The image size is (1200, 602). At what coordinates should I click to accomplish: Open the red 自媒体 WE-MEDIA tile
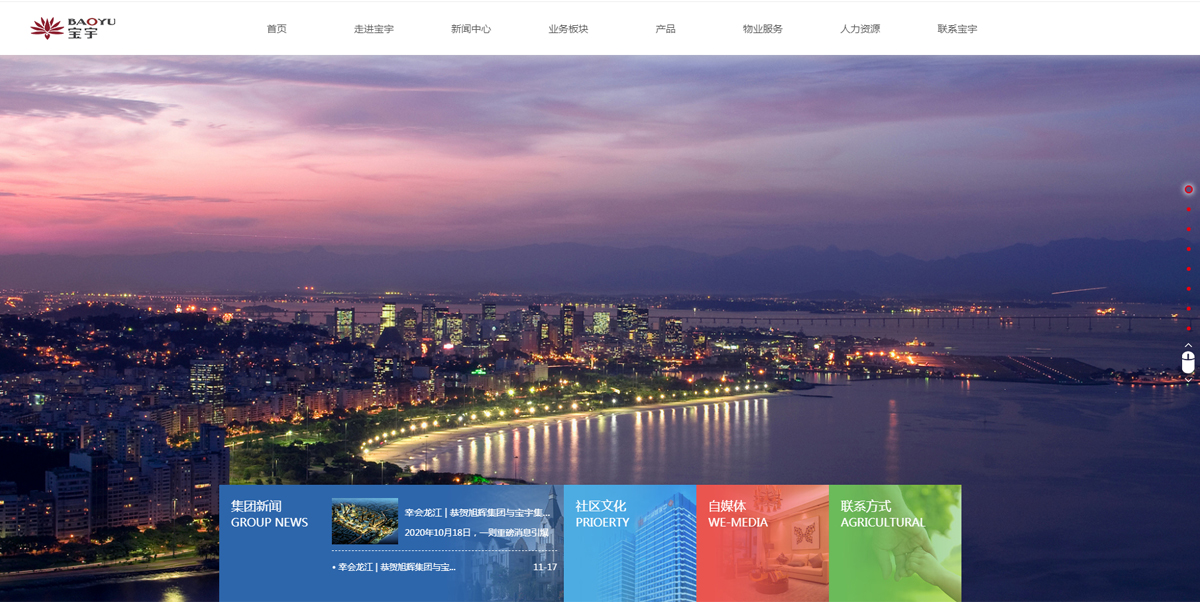click(x=762, y=543)
